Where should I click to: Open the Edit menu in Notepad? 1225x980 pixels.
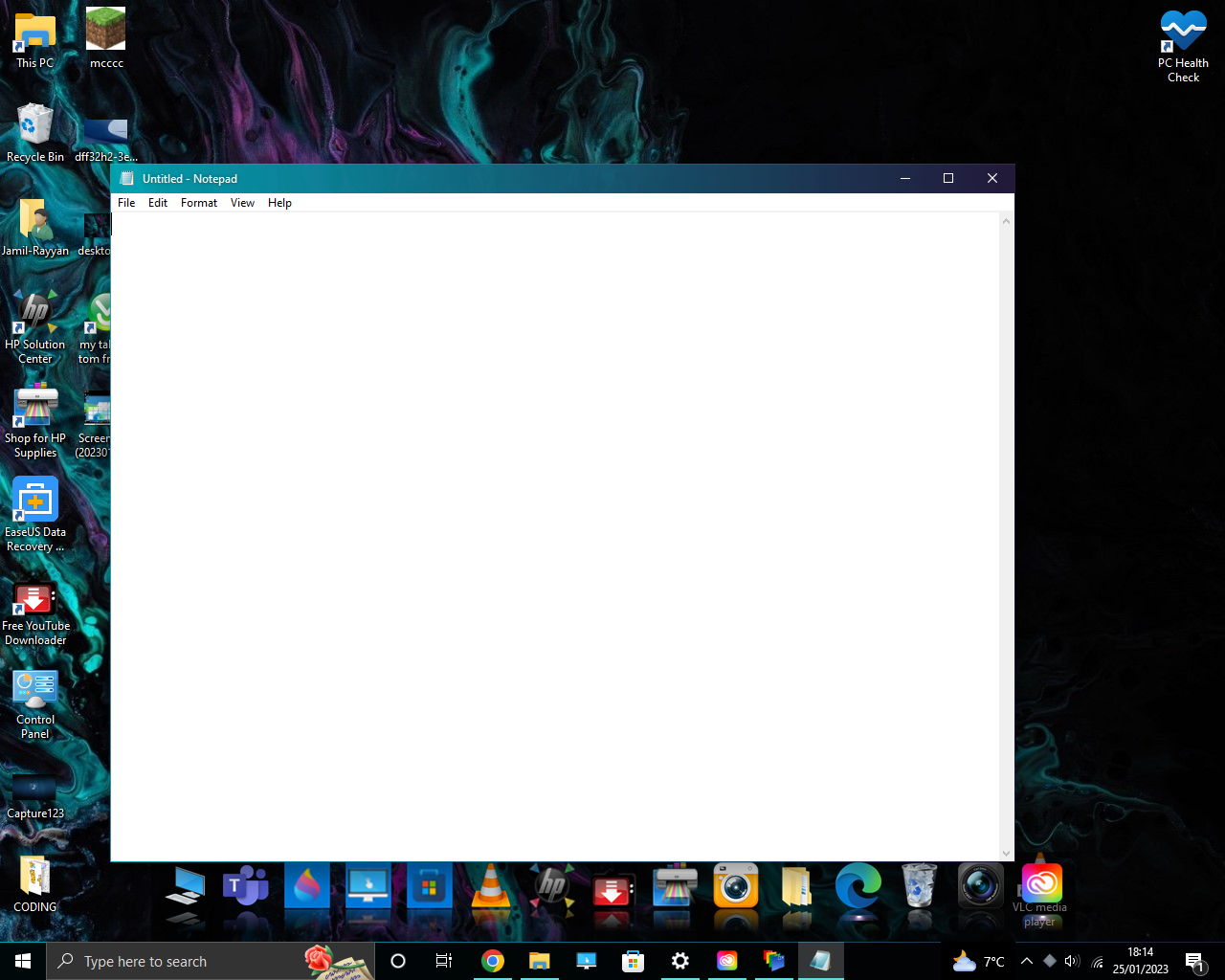pyautogui.click(x=158, y=203)
